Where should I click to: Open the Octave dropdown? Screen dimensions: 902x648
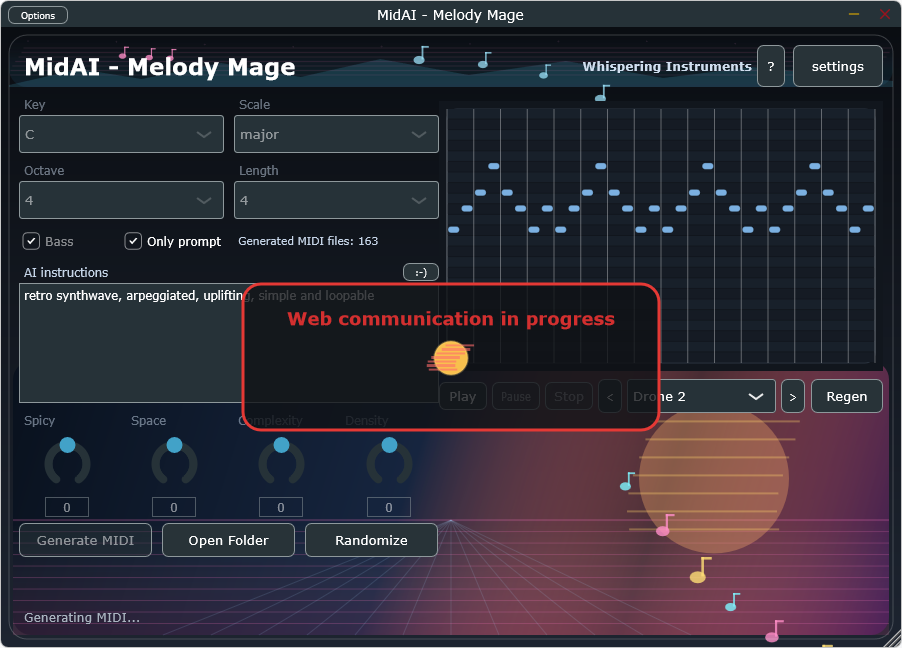point(121,200)
